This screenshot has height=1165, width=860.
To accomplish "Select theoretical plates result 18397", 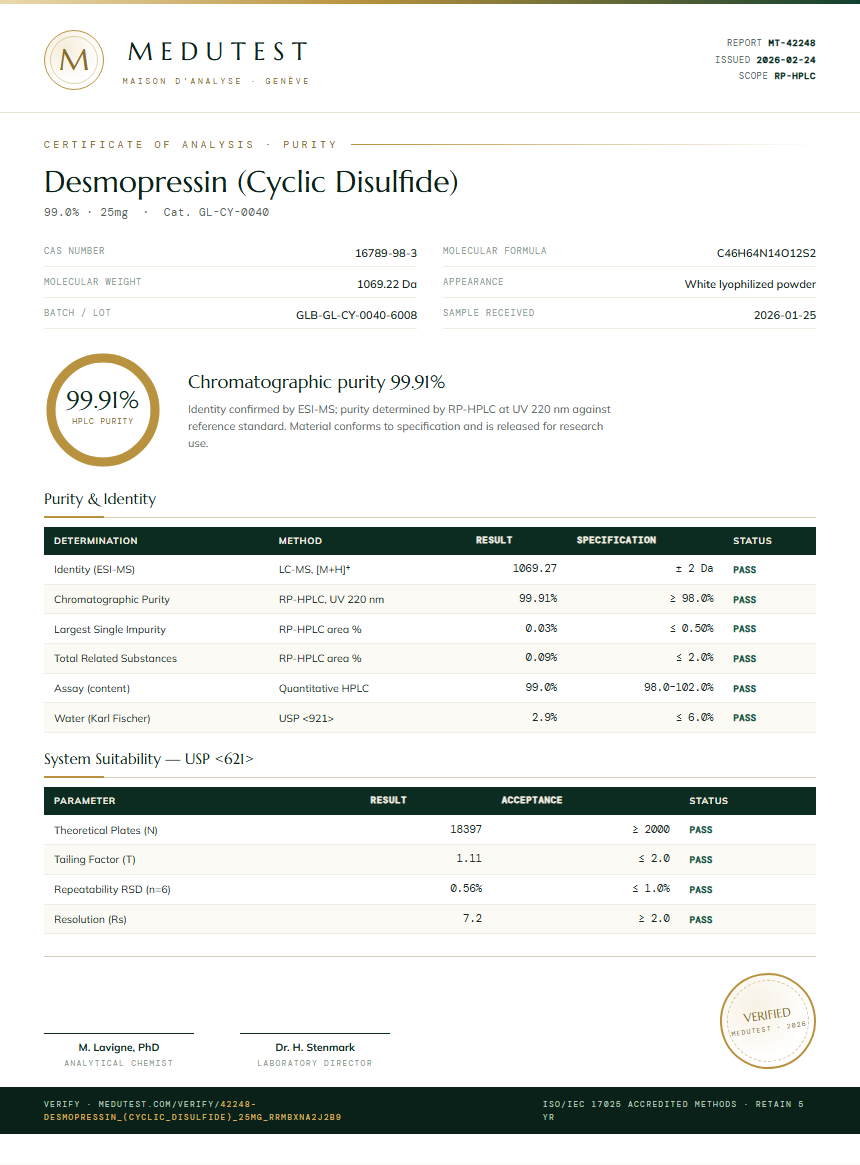I will 465,829.
